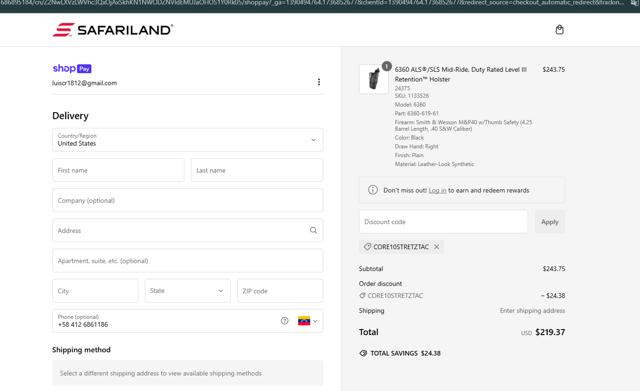Click the City field

(95, 291)
